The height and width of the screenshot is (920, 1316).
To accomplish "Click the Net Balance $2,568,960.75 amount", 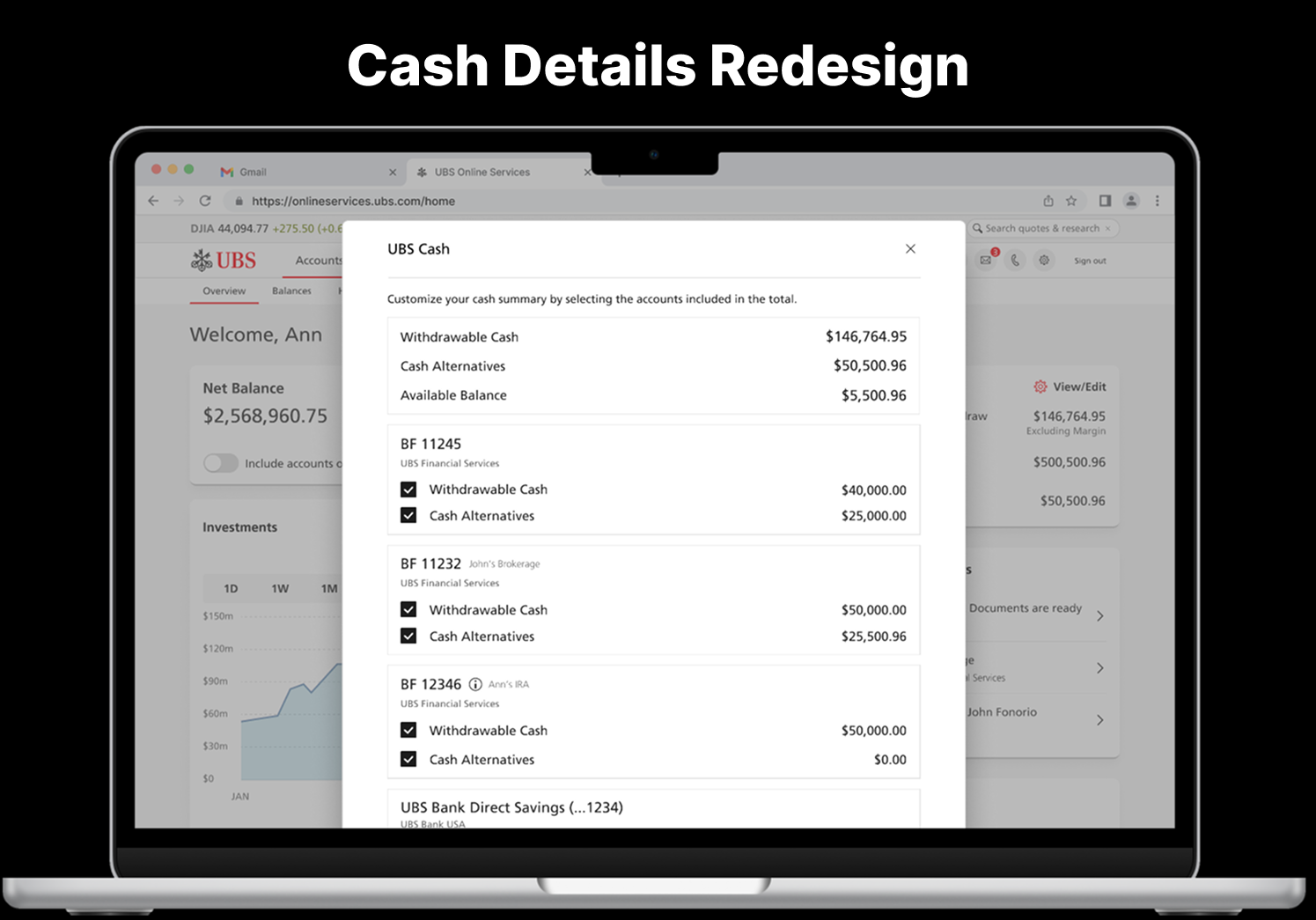I will pyautogui.click(x=265, y=416).
